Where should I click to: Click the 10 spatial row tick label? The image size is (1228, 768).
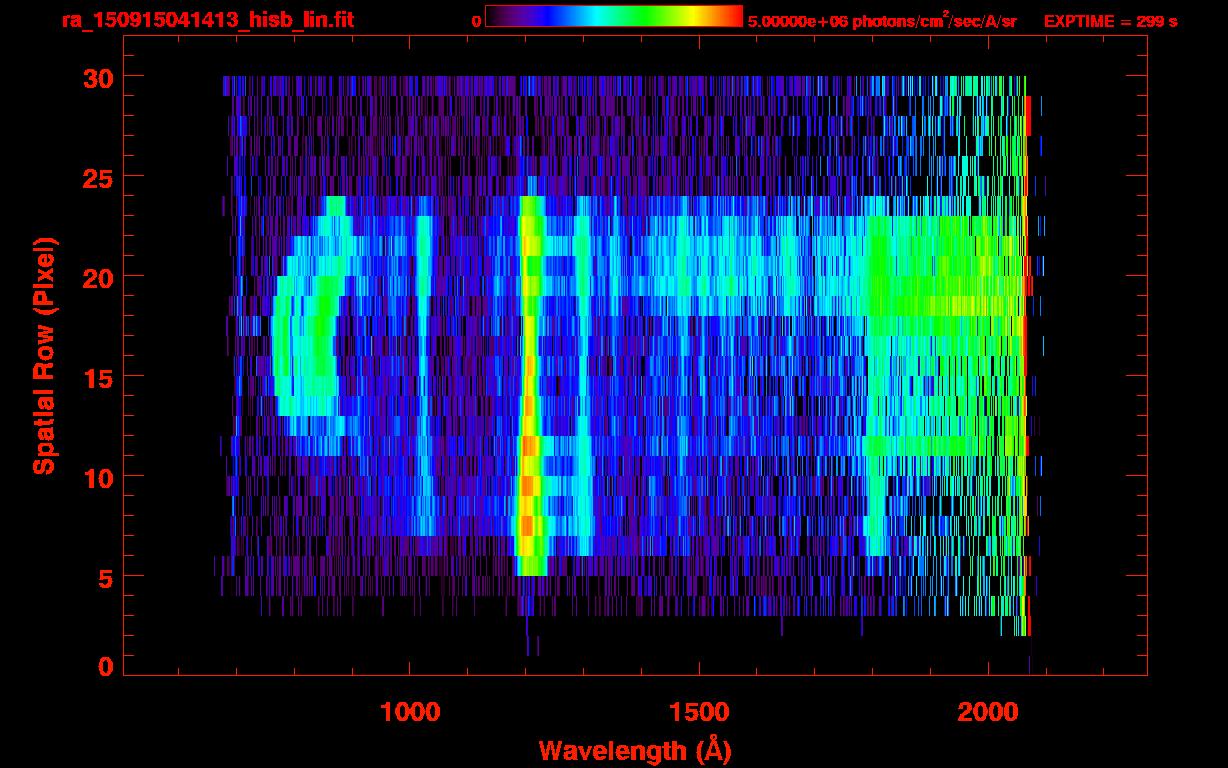click(x=97, y=477)
